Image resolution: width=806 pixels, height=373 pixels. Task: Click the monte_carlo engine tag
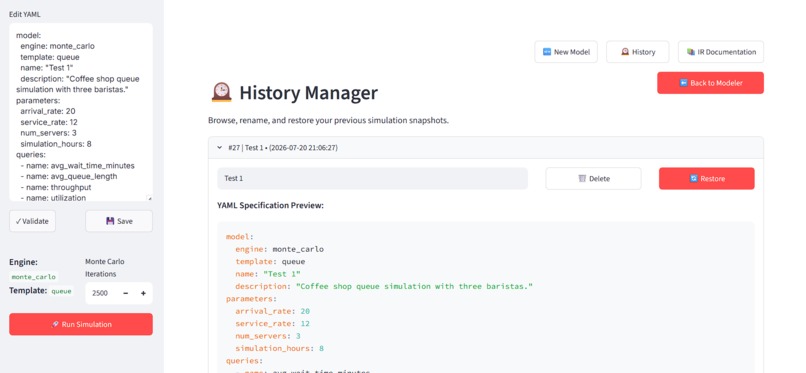(33, 277)
